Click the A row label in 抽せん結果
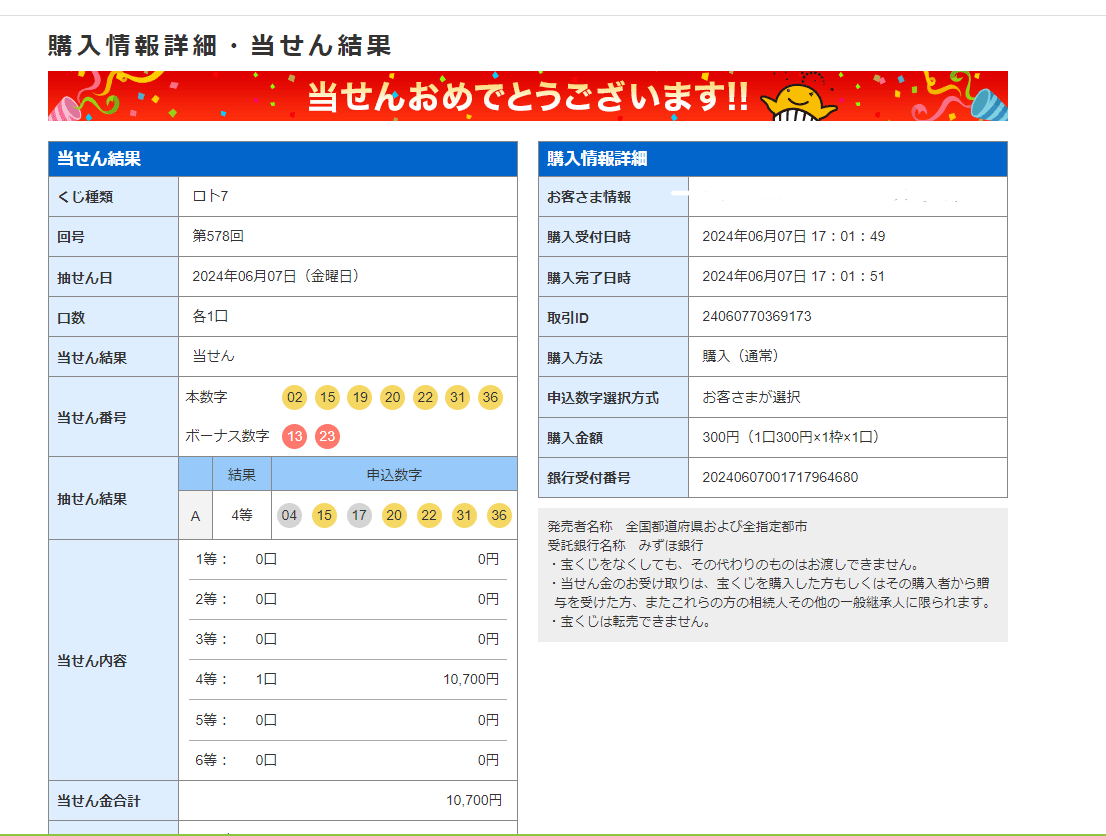This screenshot has width=1106, height=836. (x=195, y=516)
